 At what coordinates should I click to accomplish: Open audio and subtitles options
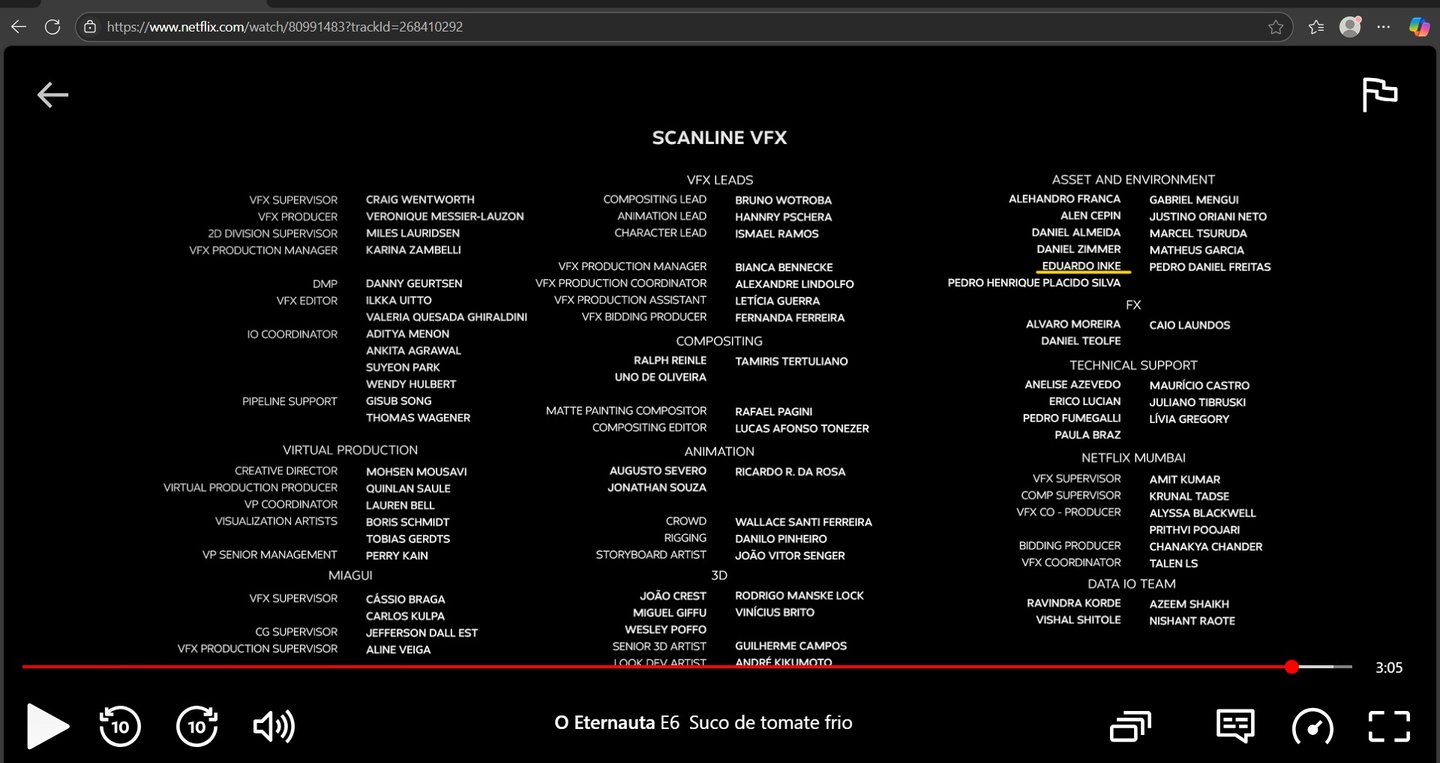pyautogui.click(x=1235, y=726)
